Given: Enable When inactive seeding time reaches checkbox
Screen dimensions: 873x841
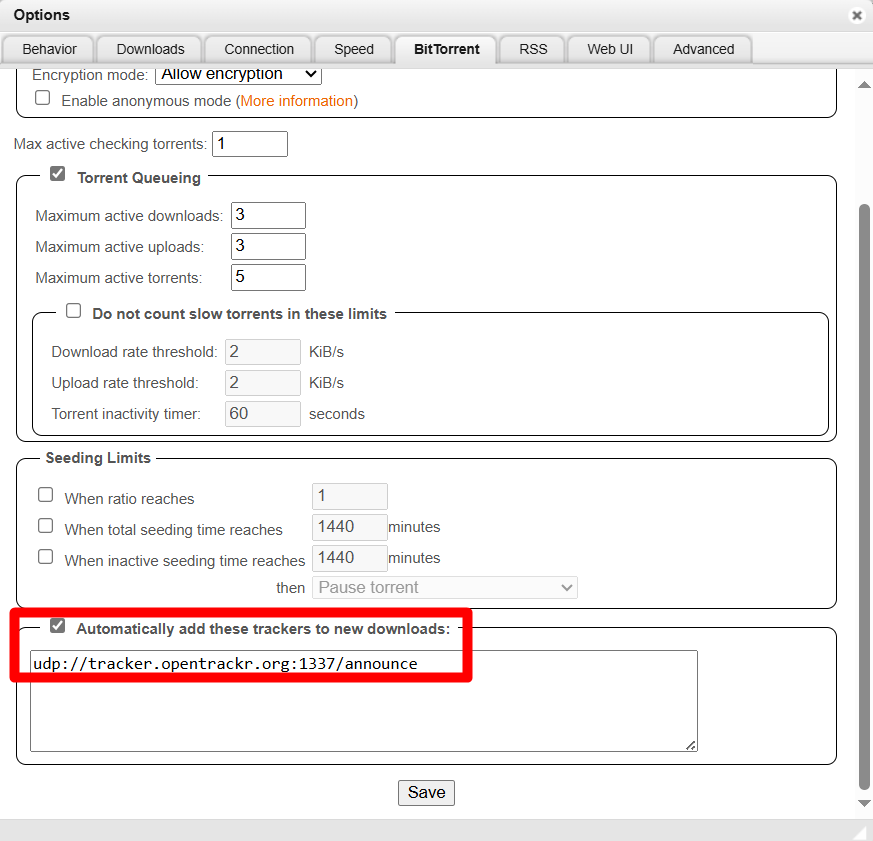Looking at the screenshot, I should coord(46,557).
